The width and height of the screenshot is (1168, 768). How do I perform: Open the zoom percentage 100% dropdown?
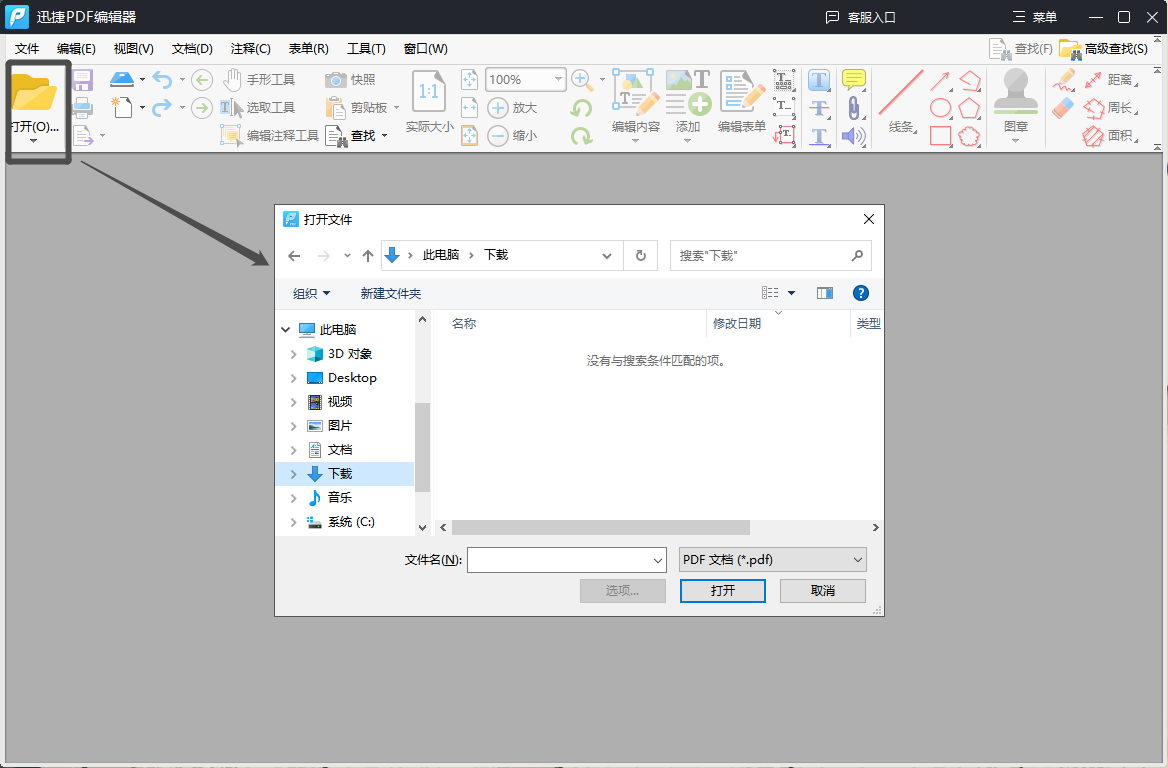[x=558, y=79]
